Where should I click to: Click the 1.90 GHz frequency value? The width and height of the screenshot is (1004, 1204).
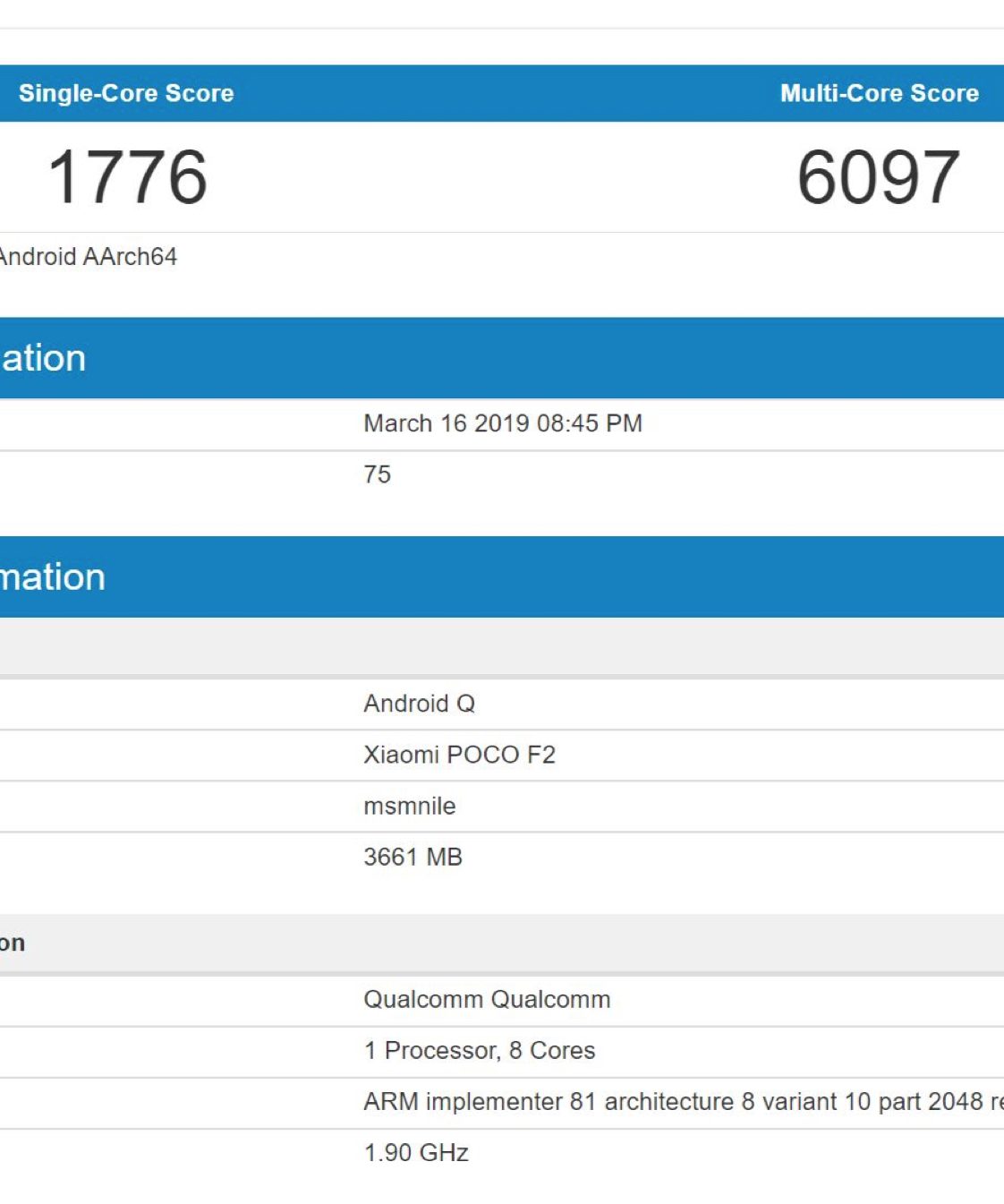416,1153
